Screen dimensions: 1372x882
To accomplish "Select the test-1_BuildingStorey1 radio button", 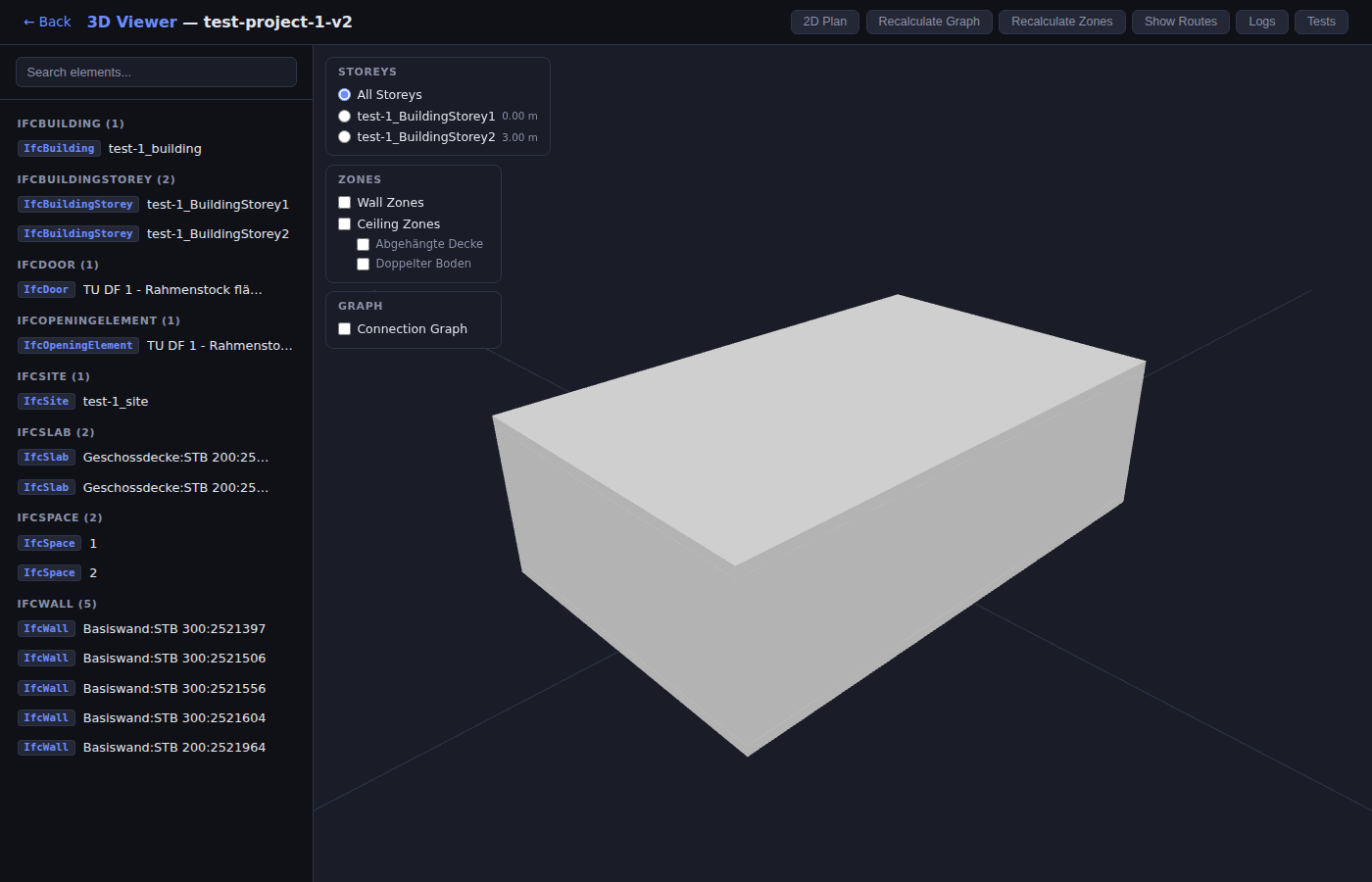I will coord(344,116).
